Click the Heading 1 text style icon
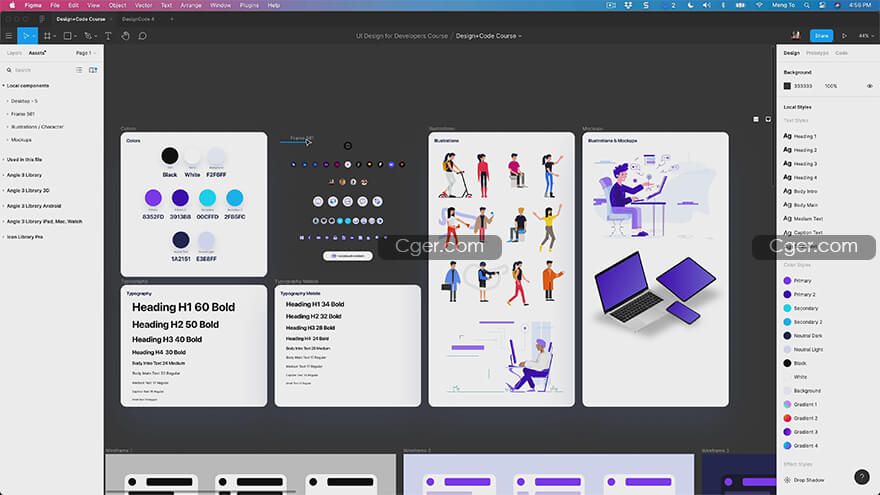The image size is (880, 495). 787,136
